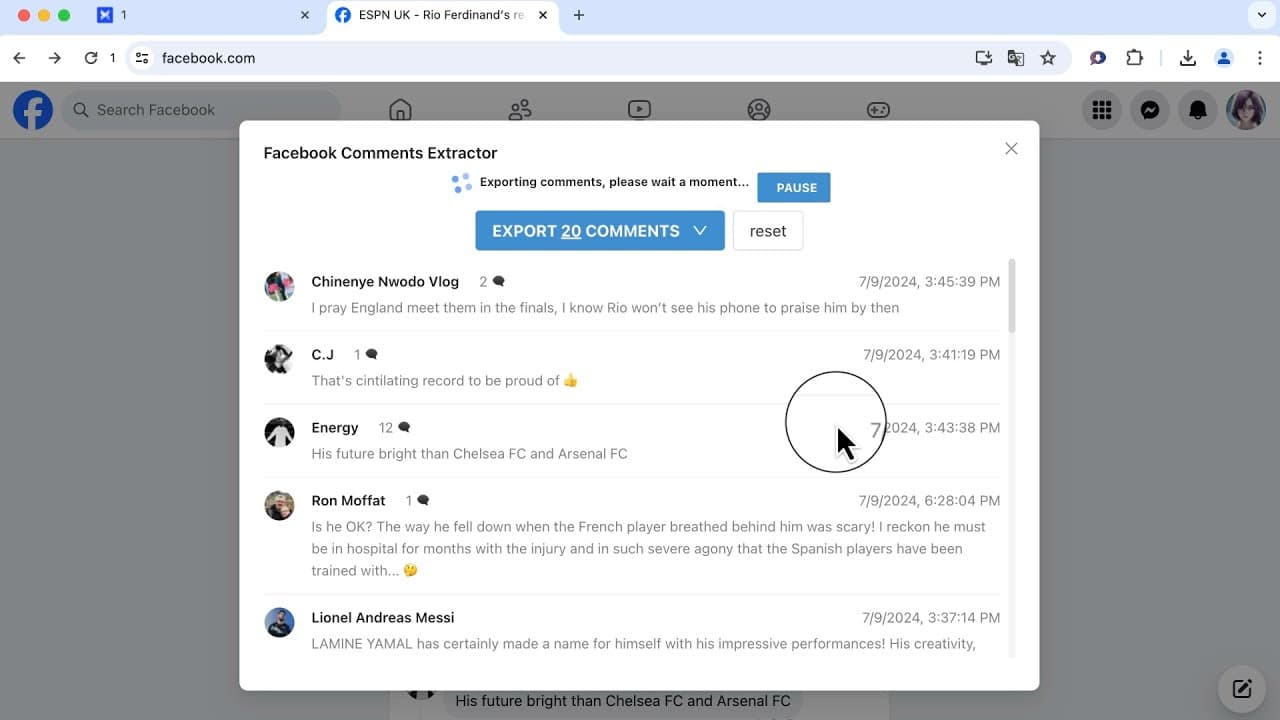Click the new message compose icon
This screenshot has width=1280, height=720.
(1242, 688)
